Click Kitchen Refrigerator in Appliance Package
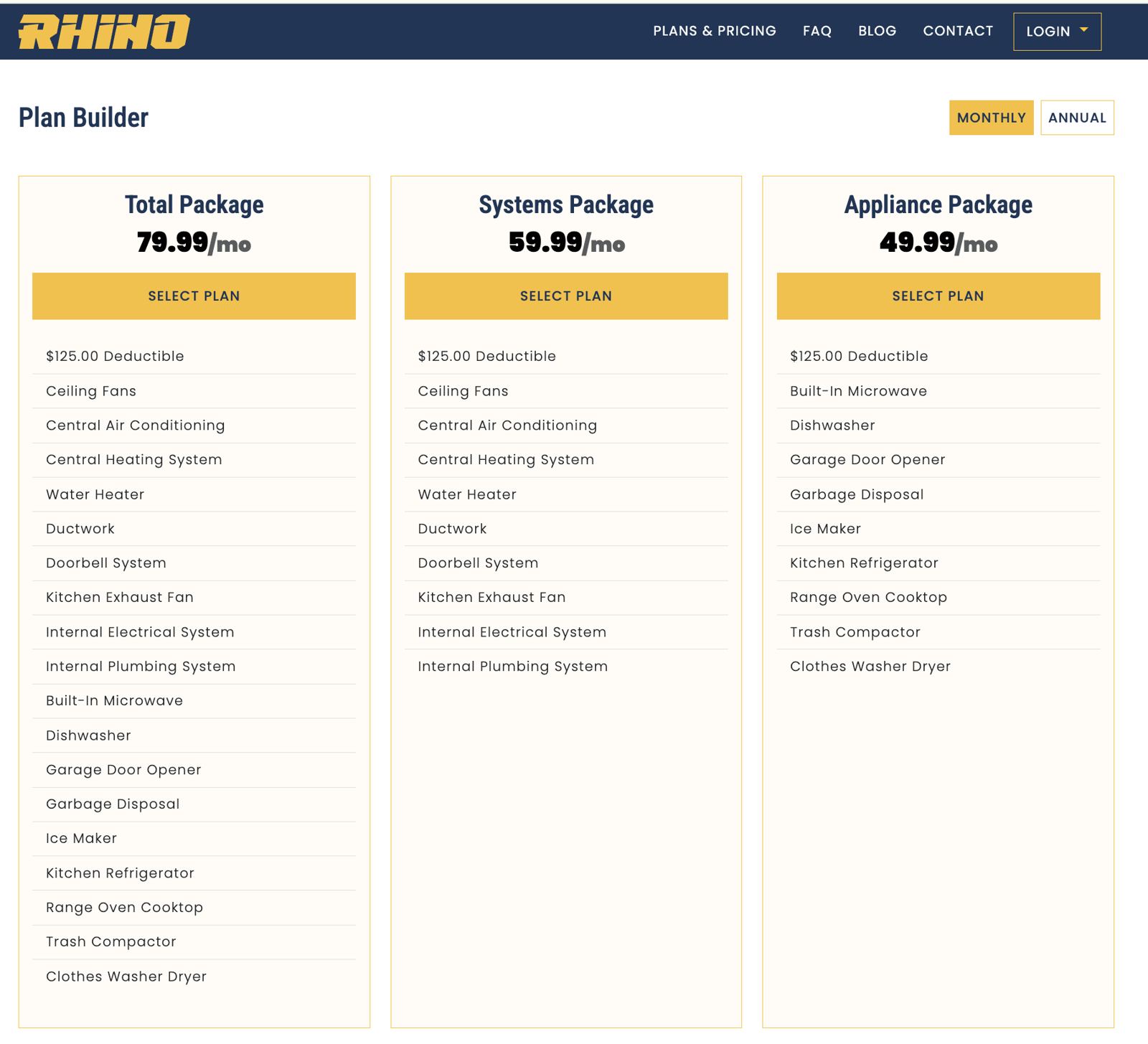1148x1044 pixels. pos(938,563)
